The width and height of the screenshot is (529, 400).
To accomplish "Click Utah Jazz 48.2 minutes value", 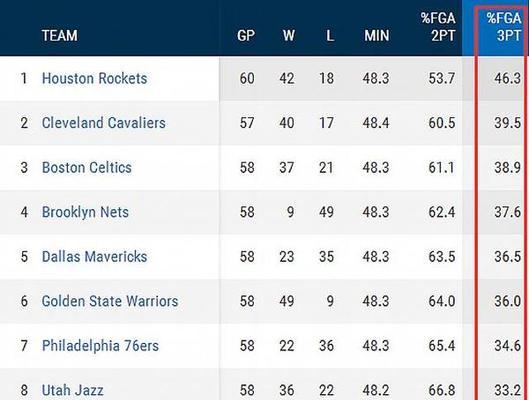I will (x=376, y=390).
